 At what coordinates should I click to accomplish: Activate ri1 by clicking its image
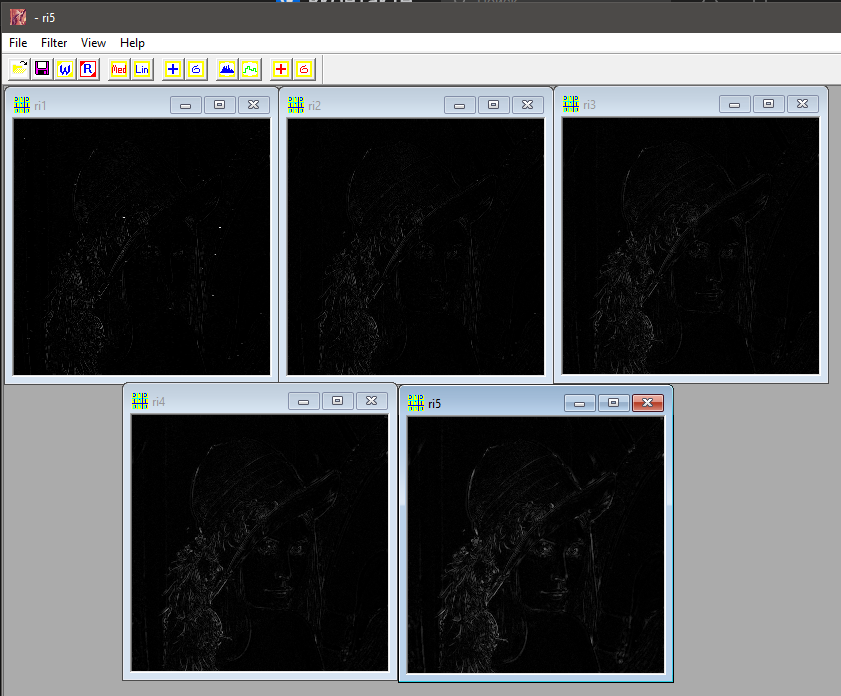(142, 247)
